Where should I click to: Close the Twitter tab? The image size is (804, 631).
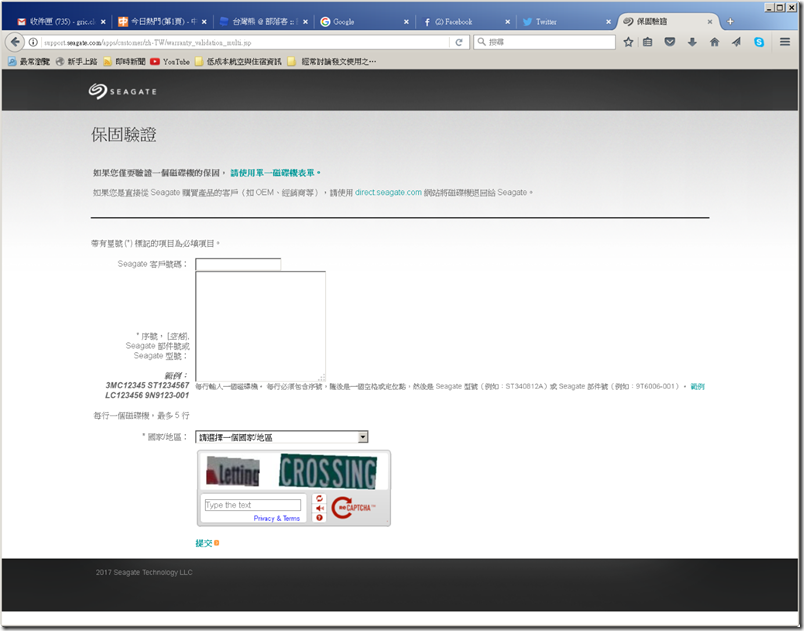(608, 22)
